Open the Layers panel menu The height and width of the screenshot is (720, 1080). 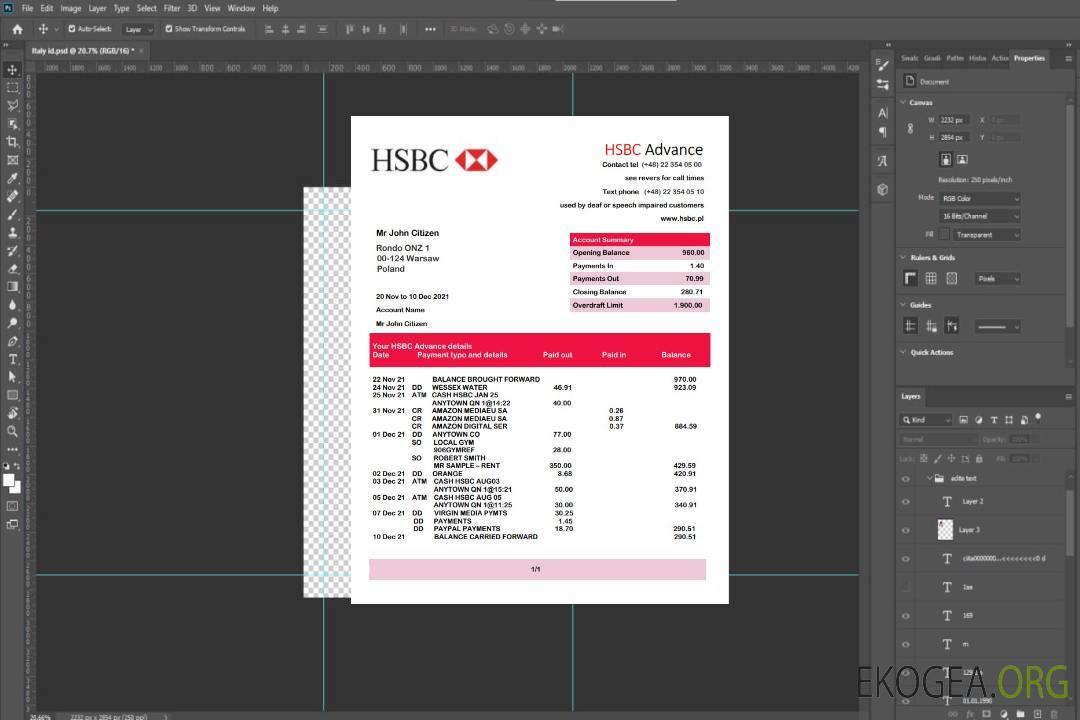tap(1068, 397)
